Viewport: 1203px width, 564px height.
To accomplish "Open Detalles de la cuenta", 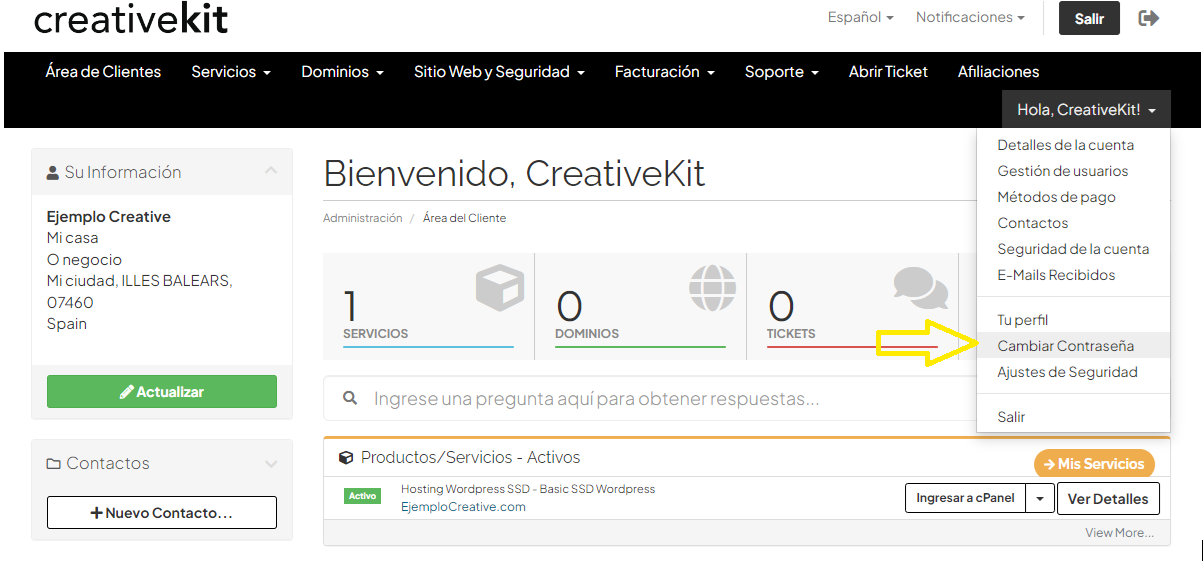I will tap(1065, 145).
